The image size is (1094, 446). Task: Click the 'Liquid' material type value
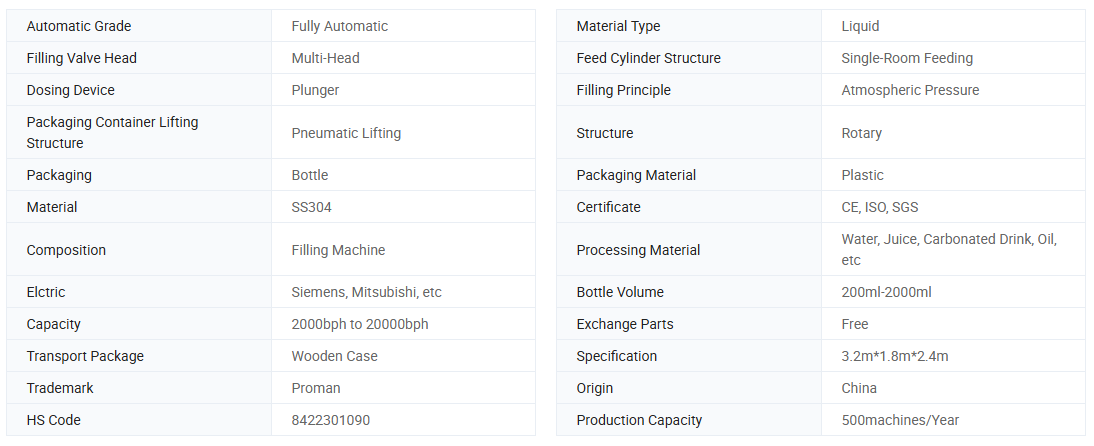click(x=861, y=26)
